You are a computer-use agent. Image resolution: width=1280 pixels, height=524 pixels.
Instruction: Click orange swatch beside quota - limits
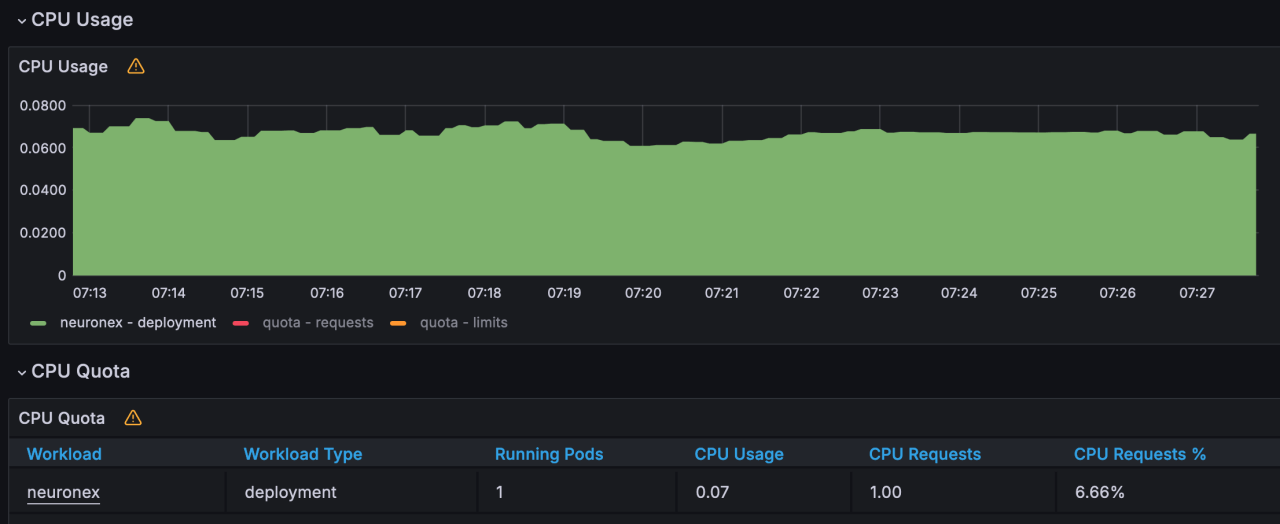pyautogui.click(x=398, y=323)
